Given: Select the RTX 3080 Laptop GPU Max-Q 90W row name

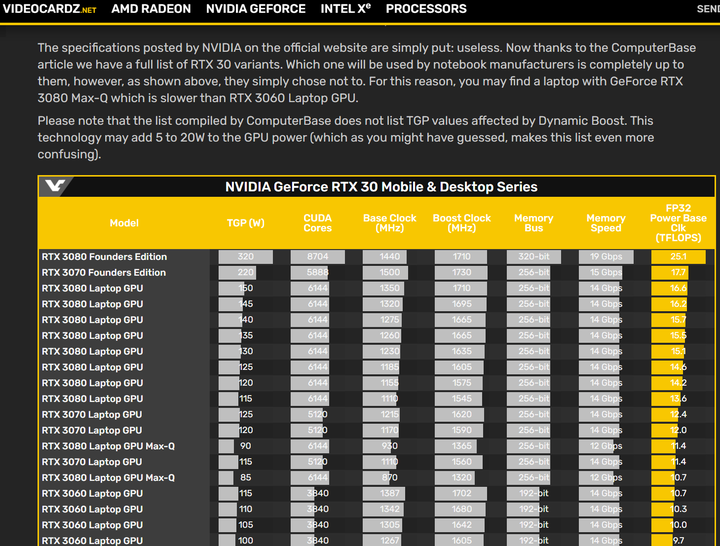Looking at the screenshot, I should [x=108, y=446].
